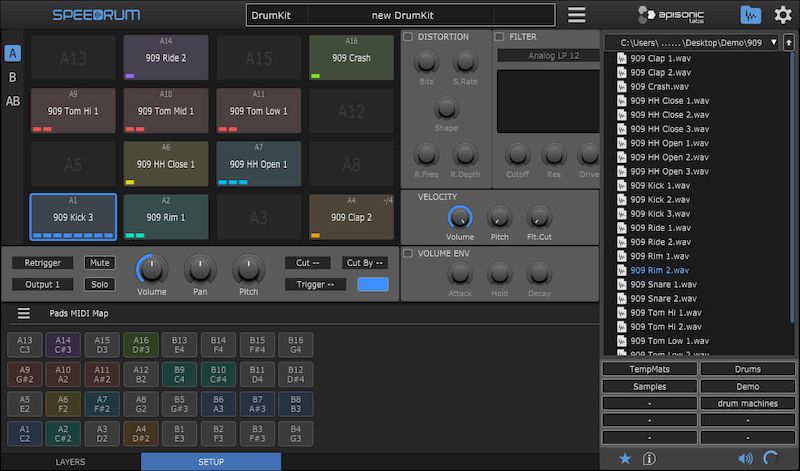Pick the blue pad color swatch
800x471 pixels.
[372, 284]
